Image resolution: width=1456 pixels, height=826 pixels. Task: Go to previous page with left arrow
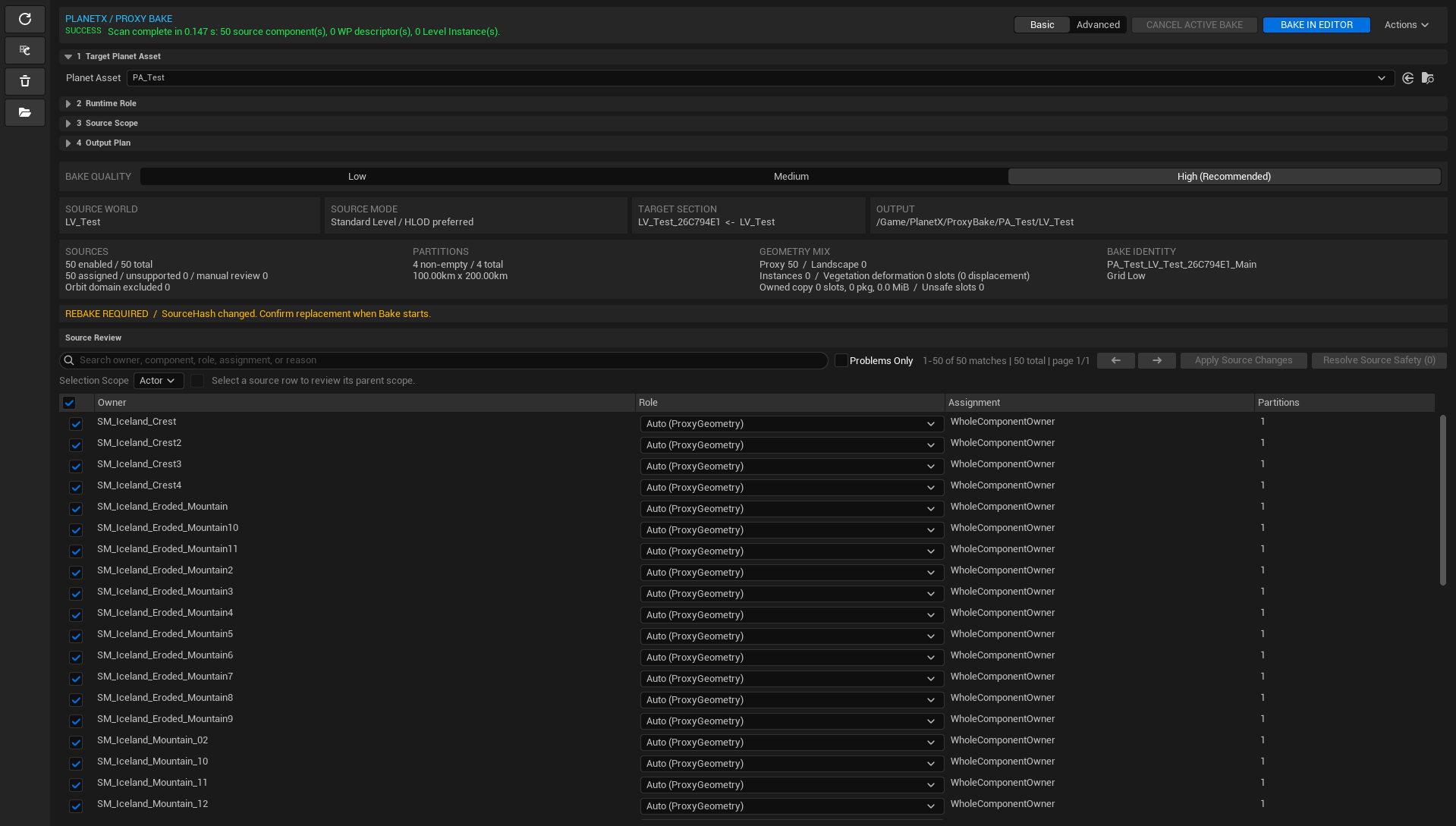[1115, 360]
